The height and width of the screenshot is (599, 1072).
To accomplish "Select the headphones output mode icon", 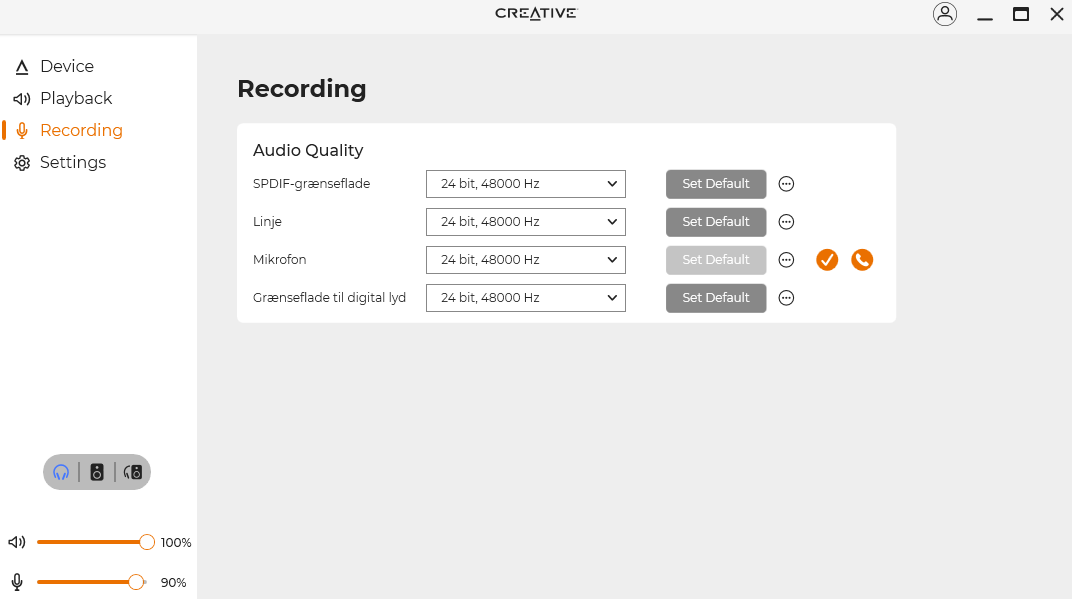I will pos(61,472).
